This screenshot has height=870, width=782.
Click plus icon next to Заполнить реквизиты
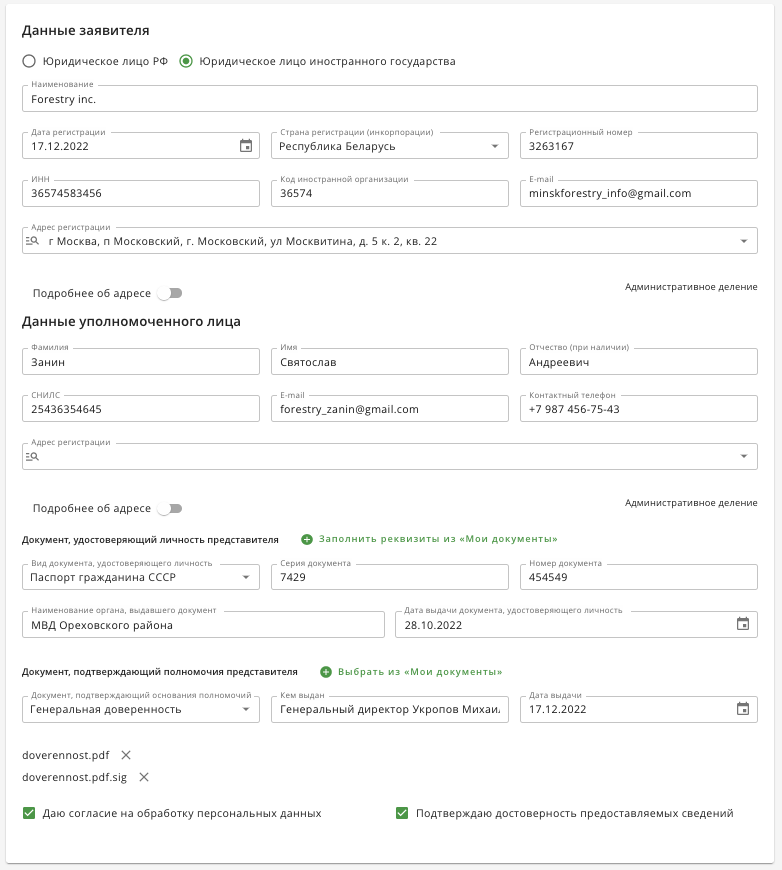[x=307, y=539]
